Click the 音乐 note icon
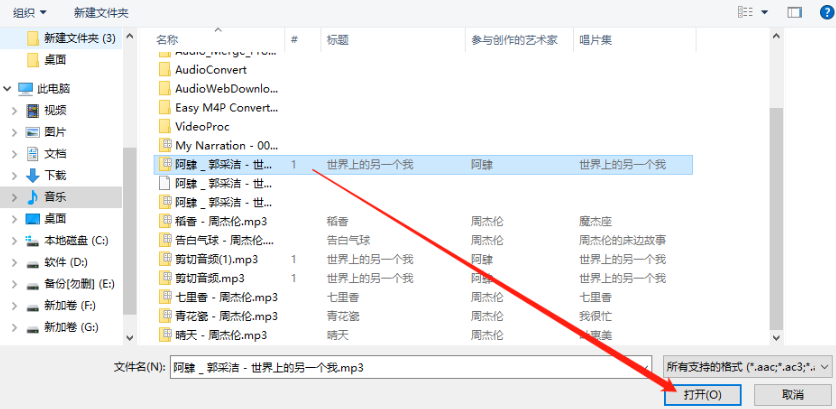 (x=33, y=197)
